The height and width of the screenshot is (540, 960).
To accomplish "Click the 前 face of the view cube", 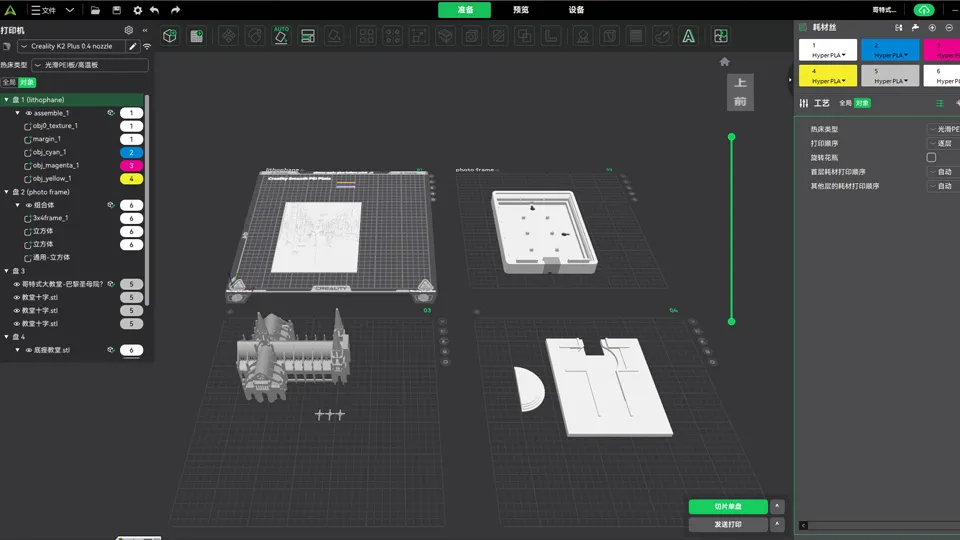I will (740, 102).
